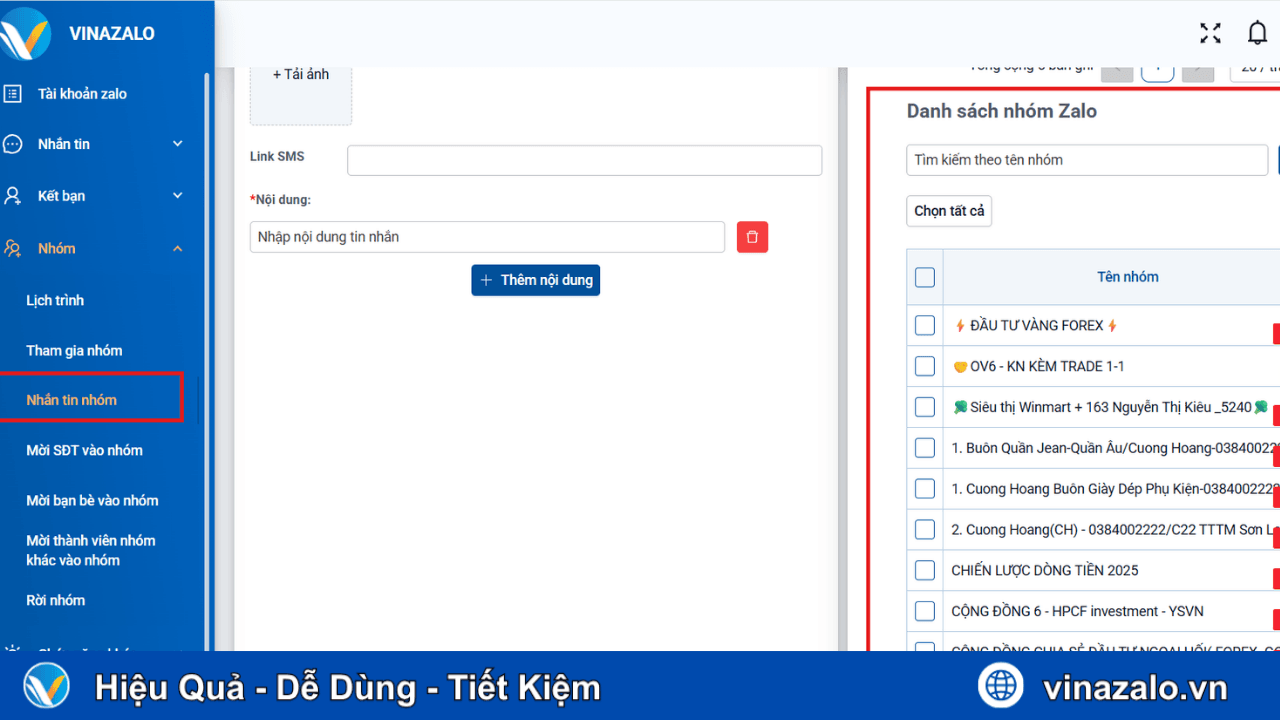Open Rời nhóm submenu item

pos(55,600)
